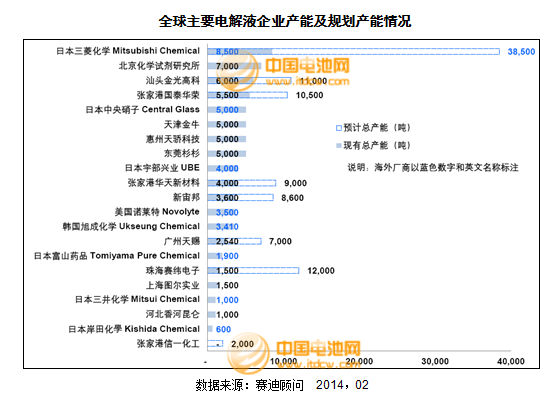Click the 30,000 x-axis tick label
Screen dimensions: 559x397
(435, 361)
